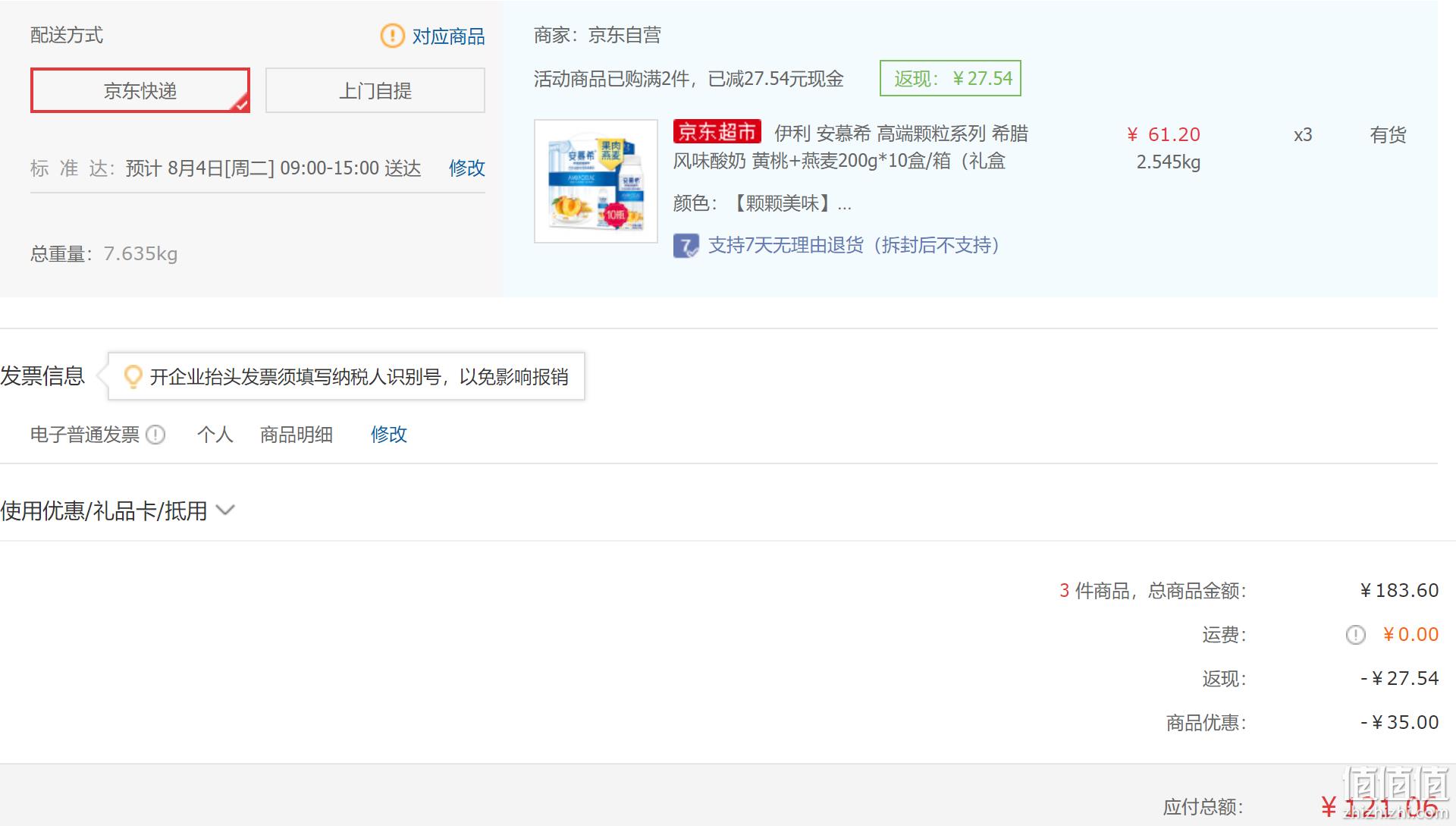Image resolution: width=1456 pixels, height=826 pixels.
Task: Click the 颜色：【颗颗美味】 attribute text
Action: pos(762,203)
